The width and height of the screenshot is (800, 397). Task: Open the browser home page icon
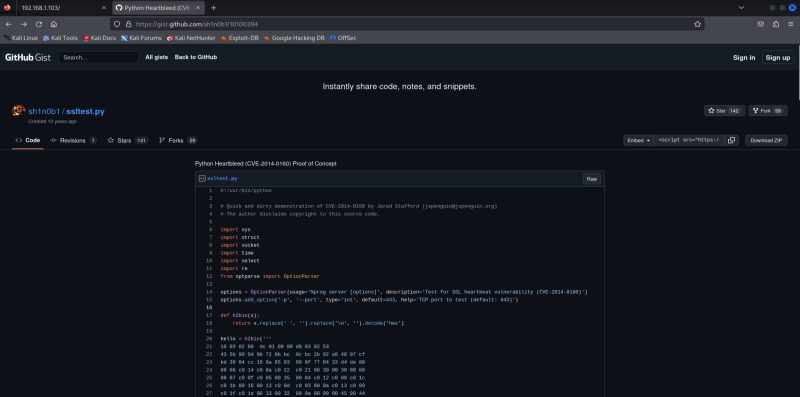54,24
